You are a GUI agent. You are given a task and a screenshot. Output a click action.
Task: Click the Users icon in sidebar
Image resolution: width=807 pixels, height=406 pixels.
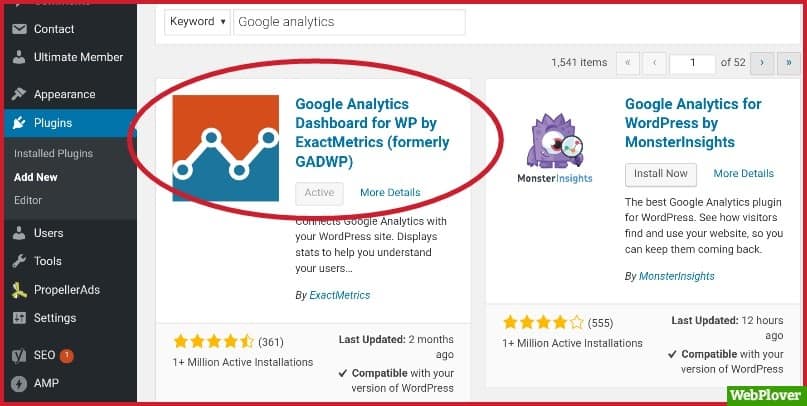[x=19, y=233]
